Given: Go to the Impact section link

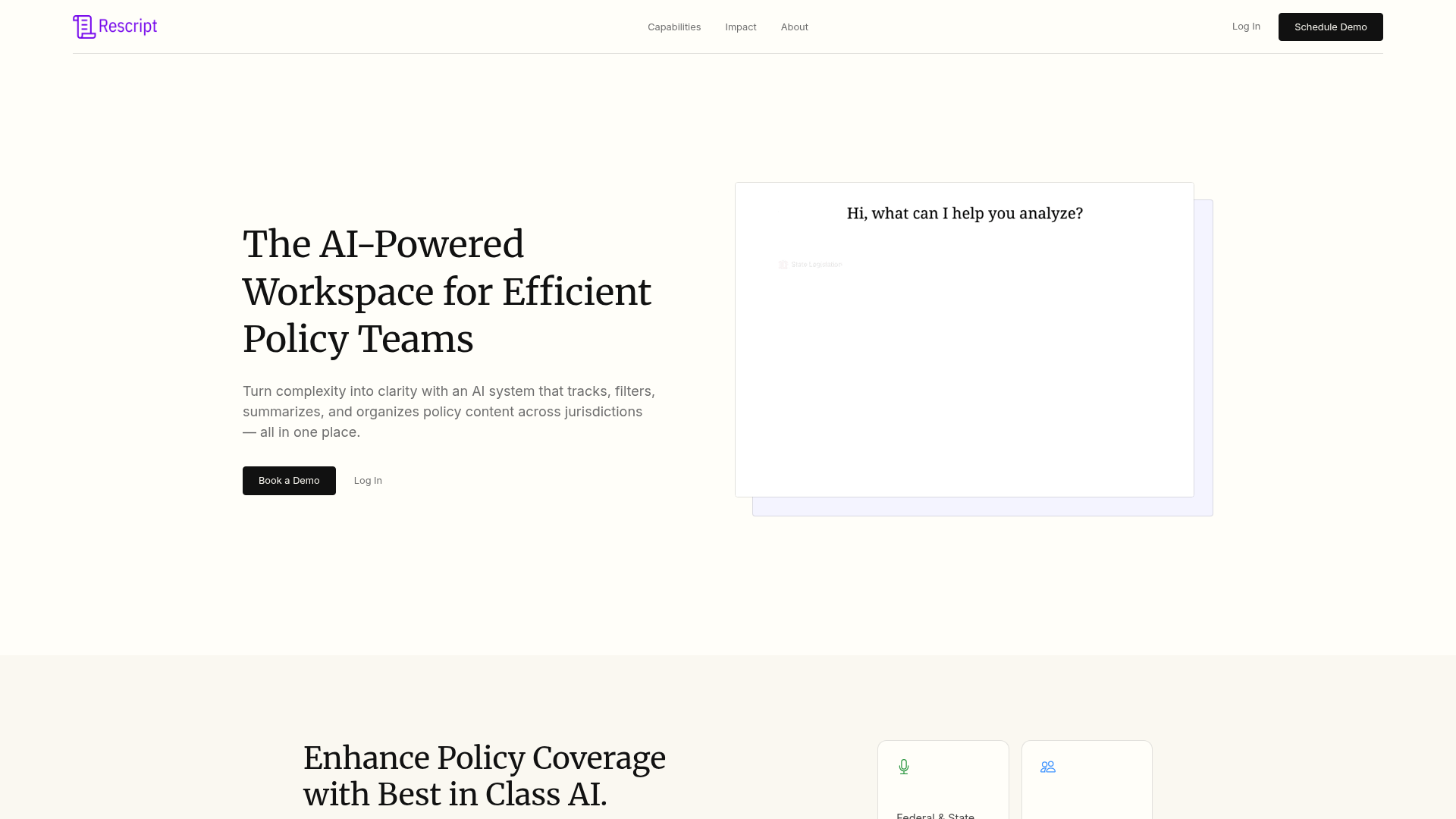Looking at the screenshot, I should [x=741, y=27].
